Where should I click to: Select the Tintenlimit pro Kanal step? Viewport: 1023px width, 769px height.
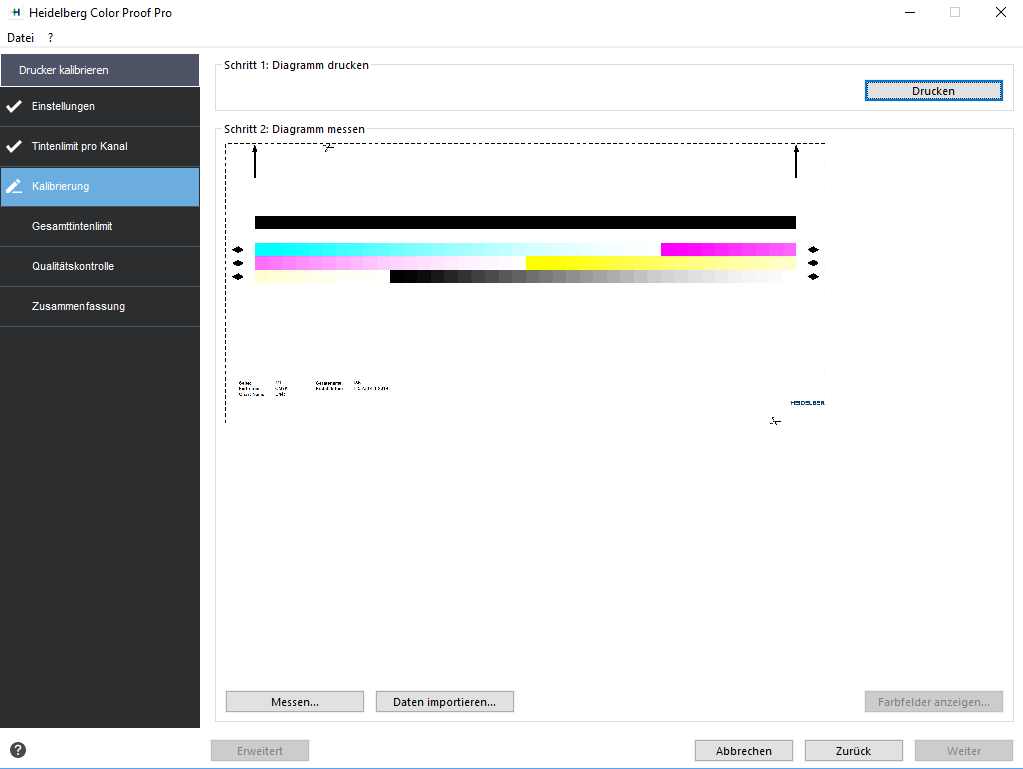[x=100, y=146]
